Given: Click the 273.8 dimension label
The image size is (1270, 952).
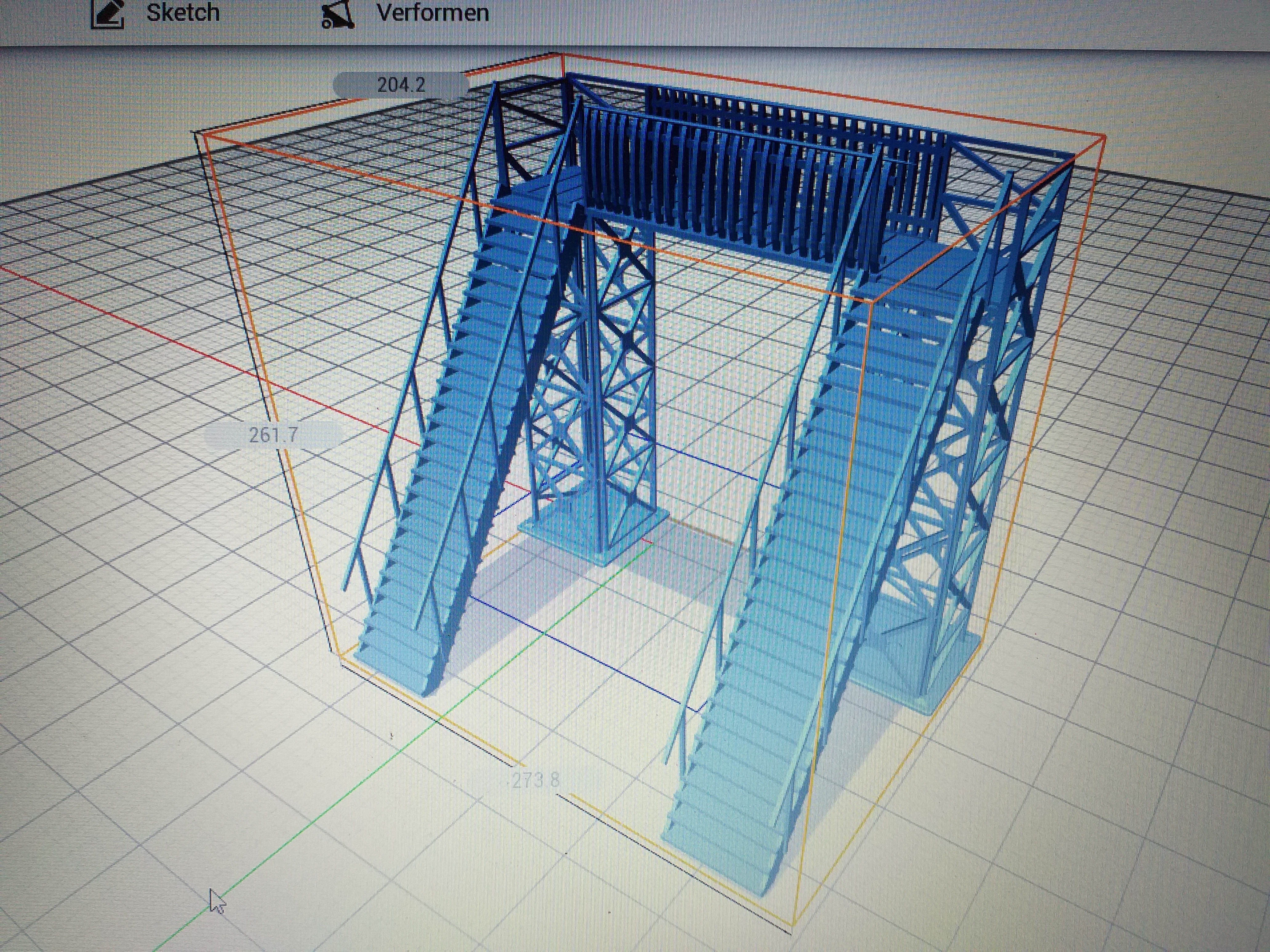Looking at the screenshot, I should 535,780.
